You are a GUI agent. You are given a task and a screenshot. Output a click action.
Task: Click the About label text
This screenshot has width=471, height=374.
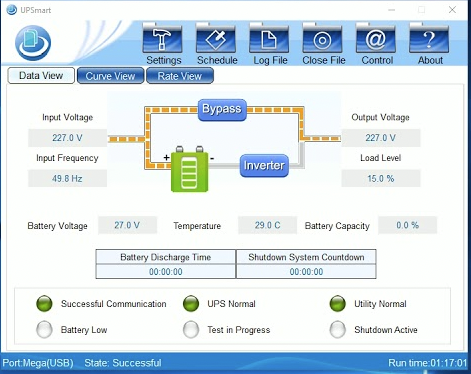[x=430, y=60]
